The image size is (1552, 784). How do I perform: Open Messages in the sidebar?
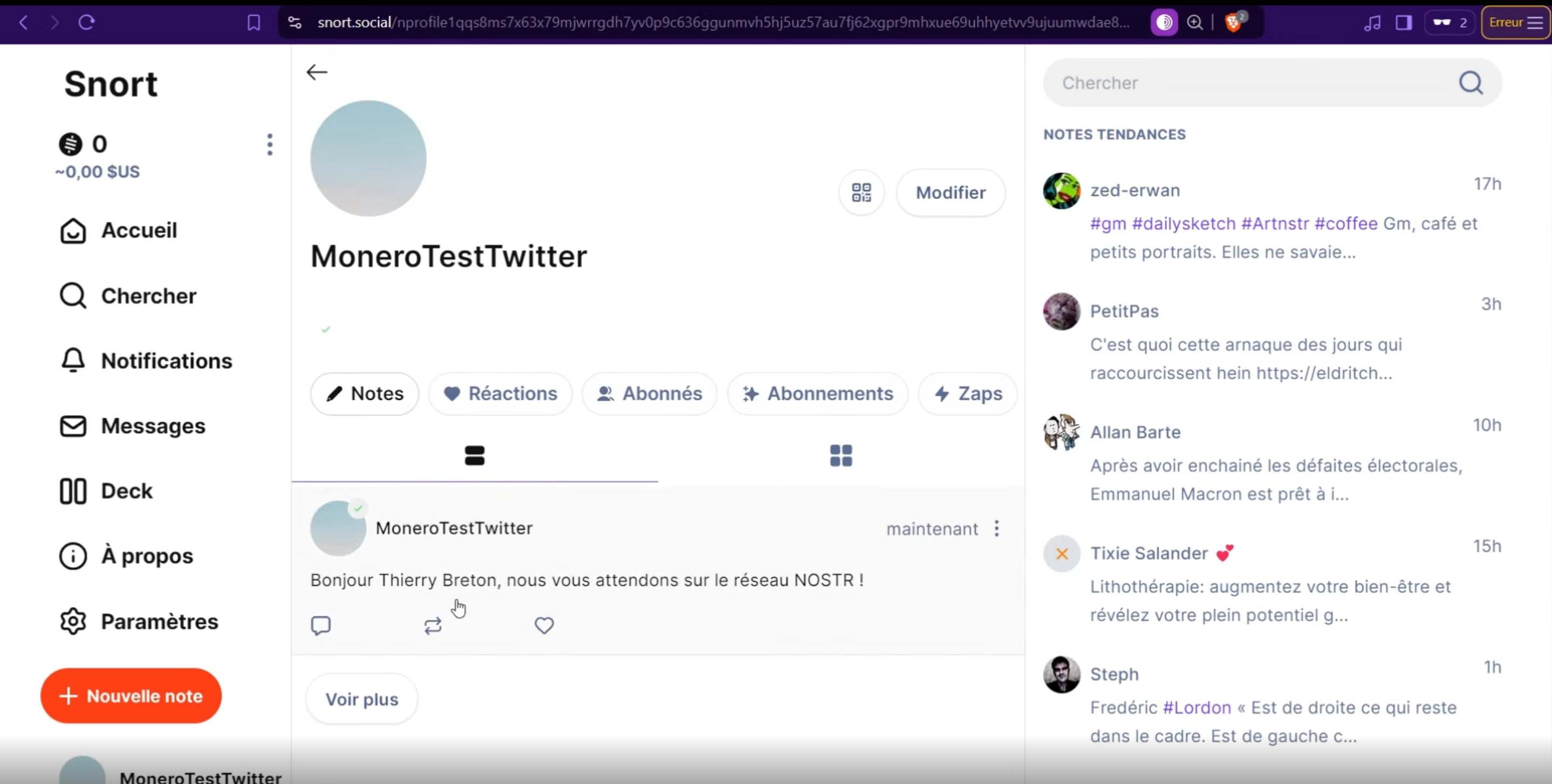133,426
